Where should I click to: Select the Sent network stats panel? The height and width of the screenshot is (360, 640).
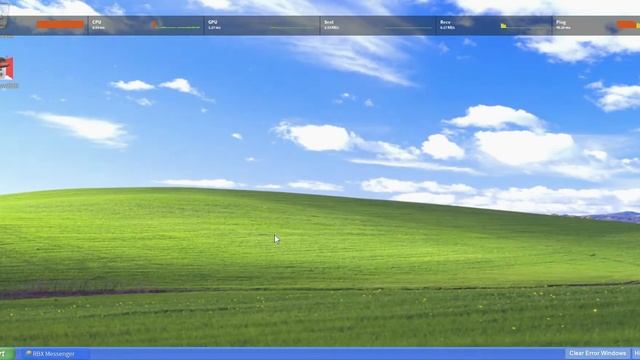click(x=378, y=25)
